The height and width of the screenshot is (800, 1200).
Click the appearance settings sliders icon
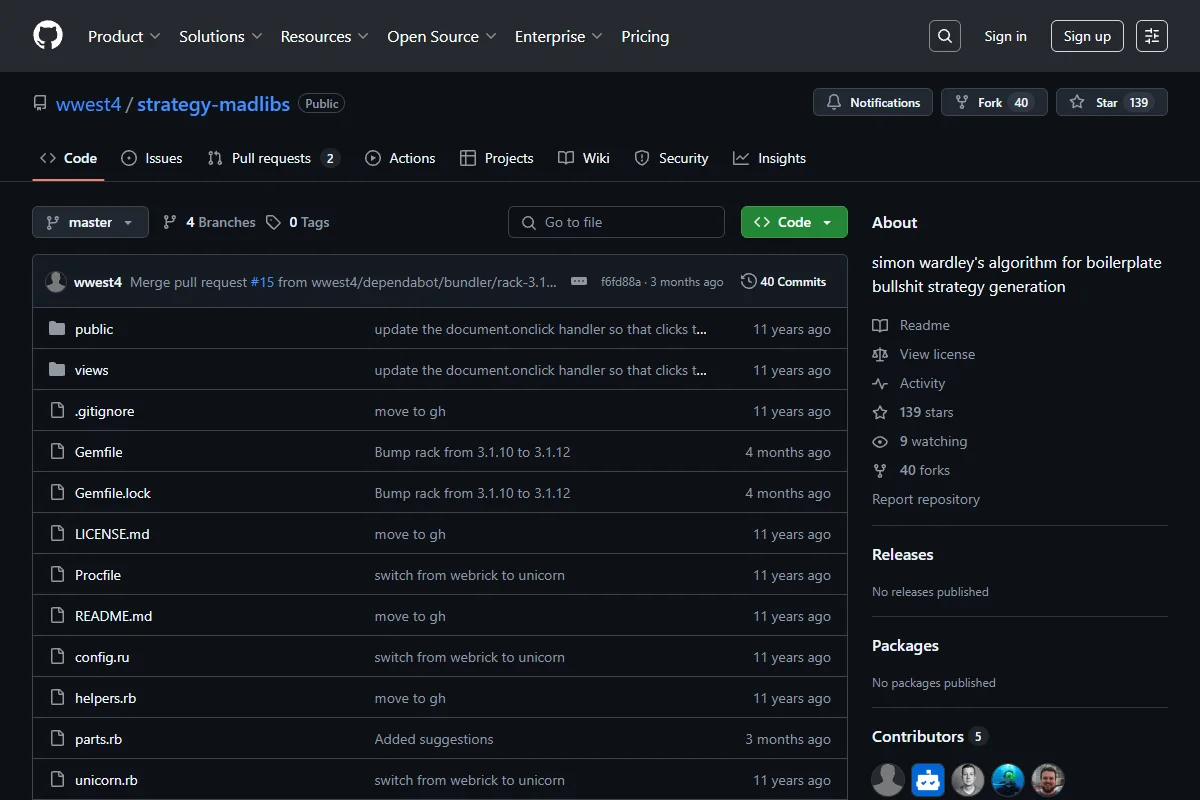[x=1152, y=36]
